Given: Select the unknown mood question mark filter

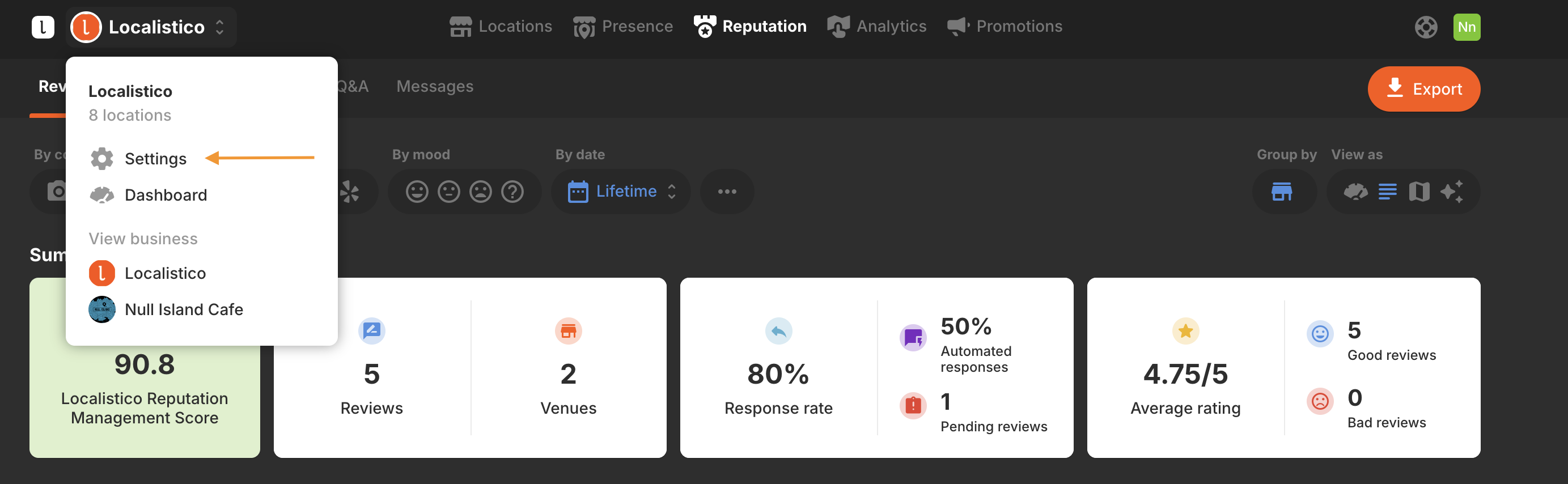Looking at the screenshot, I should pyautogui.click(x=512, y=192).
